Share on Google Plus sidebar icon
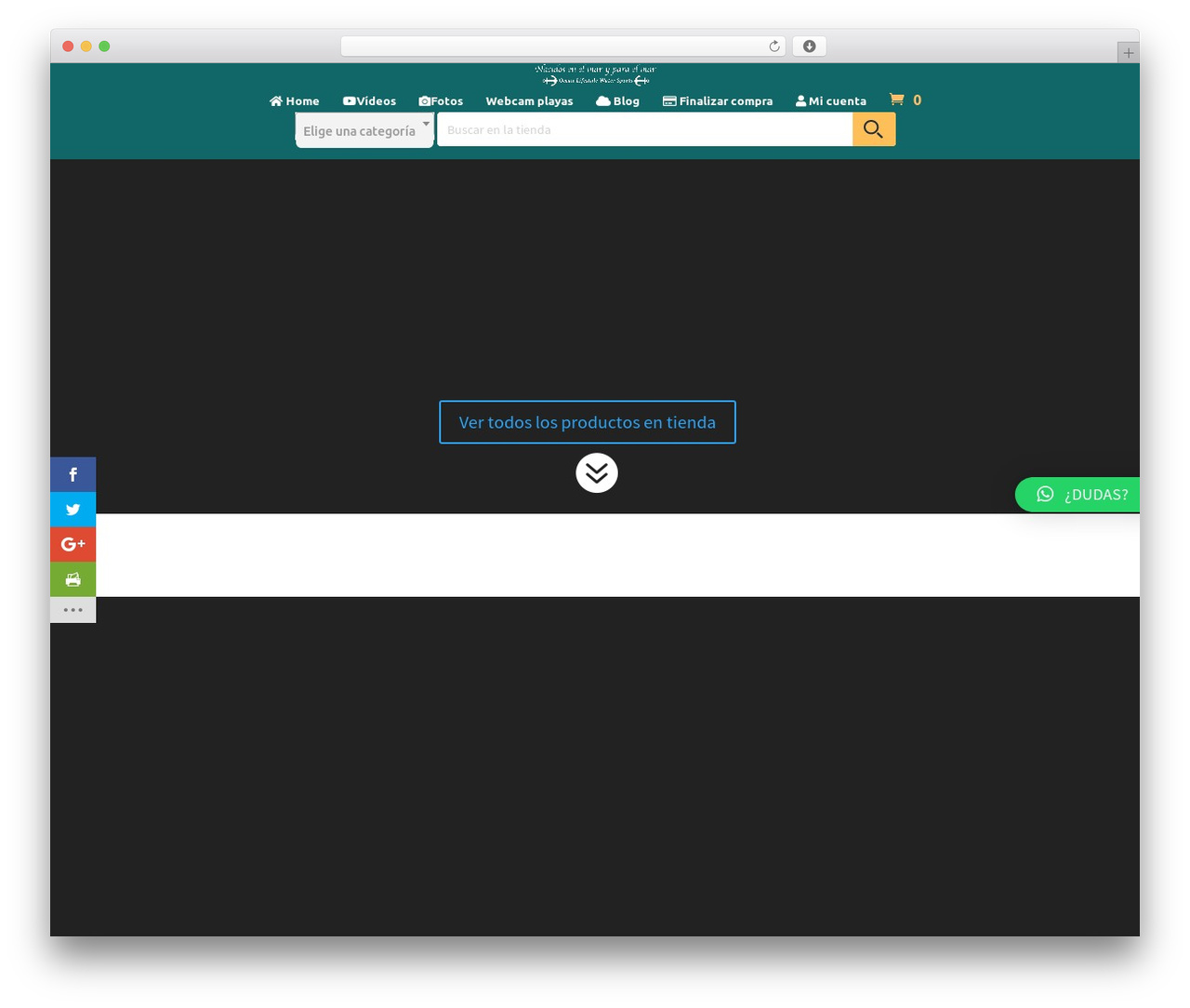This screenshot has height=1008, width=1190. (73, 545)
